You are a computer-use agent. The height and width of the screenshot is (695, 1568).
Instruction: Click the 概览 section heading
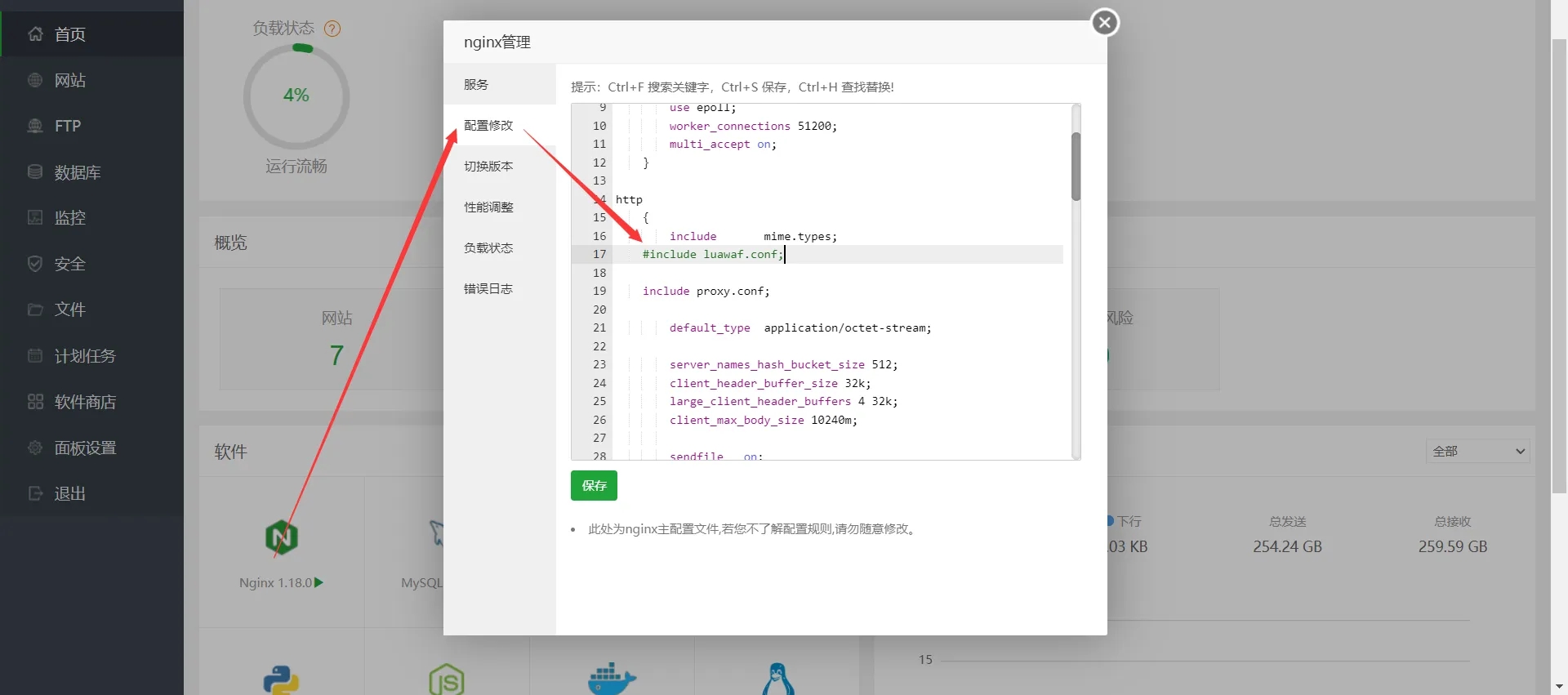point(230,243)
